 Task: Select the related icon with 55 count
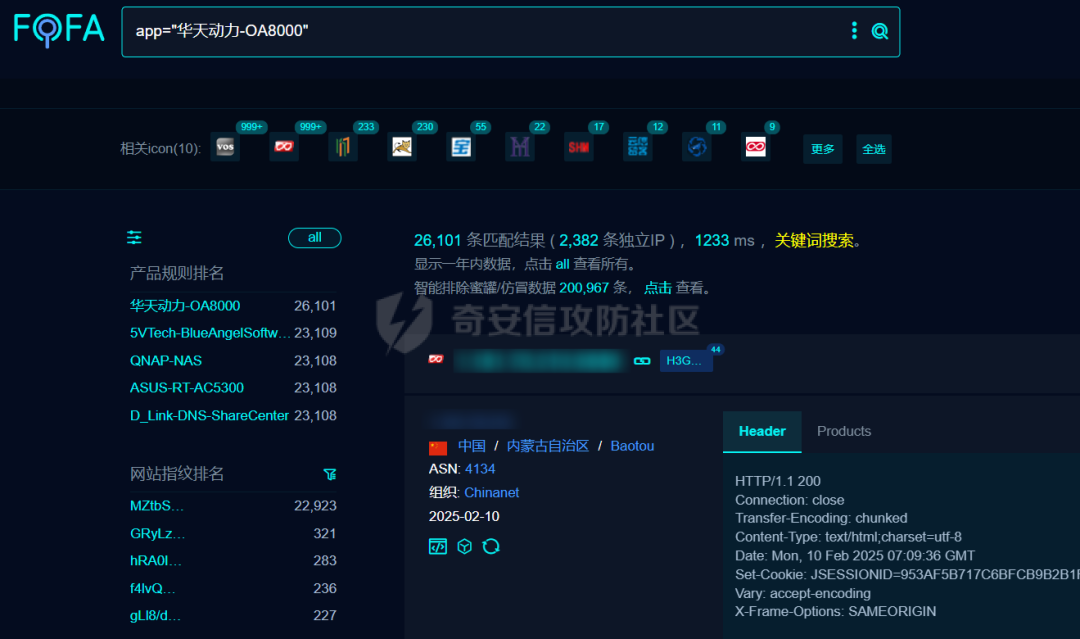[x=461, y=147]
